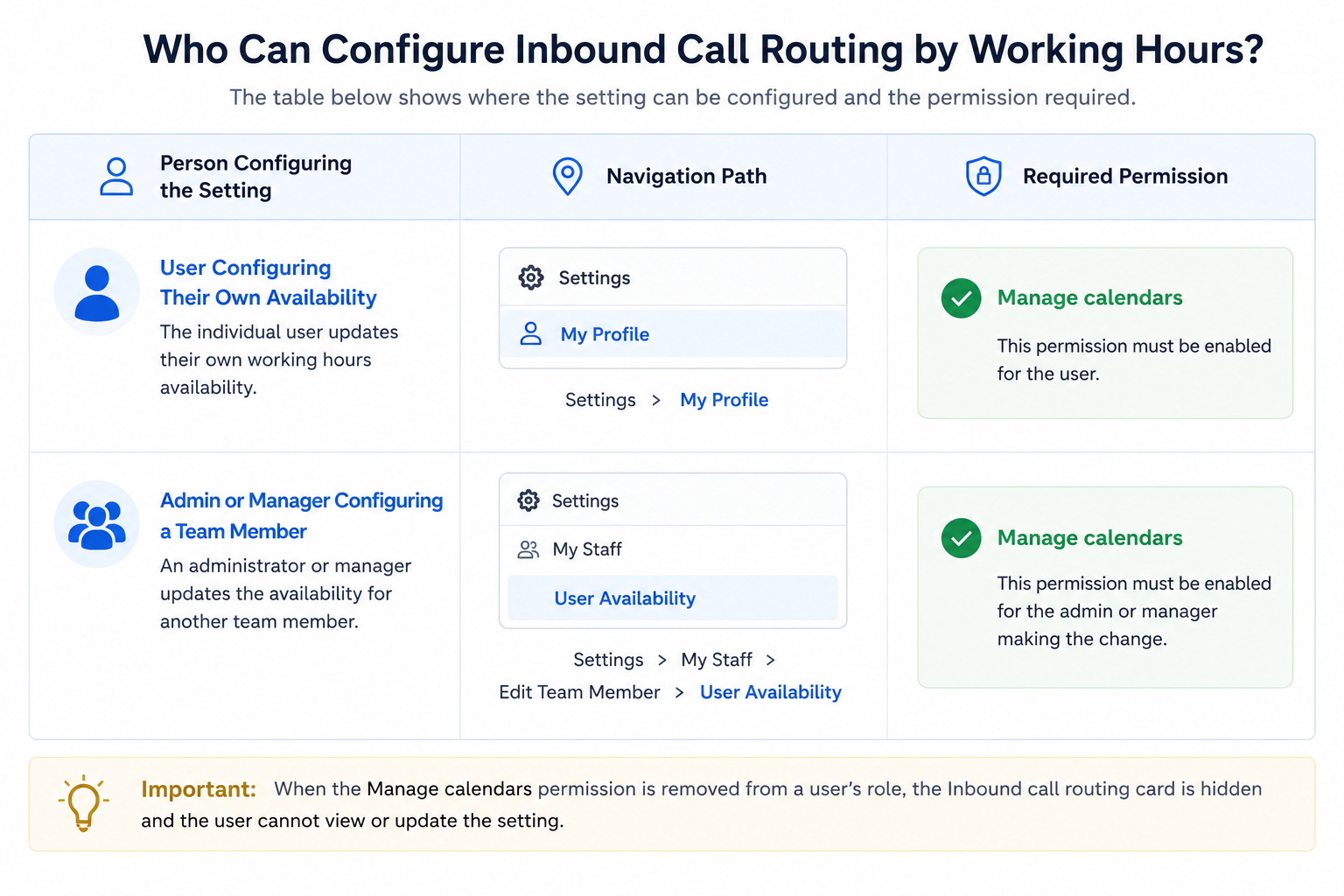Screen dimensions: 1344x896
Task: Click the Important: label in the note
Action: [x=199, y=789]
